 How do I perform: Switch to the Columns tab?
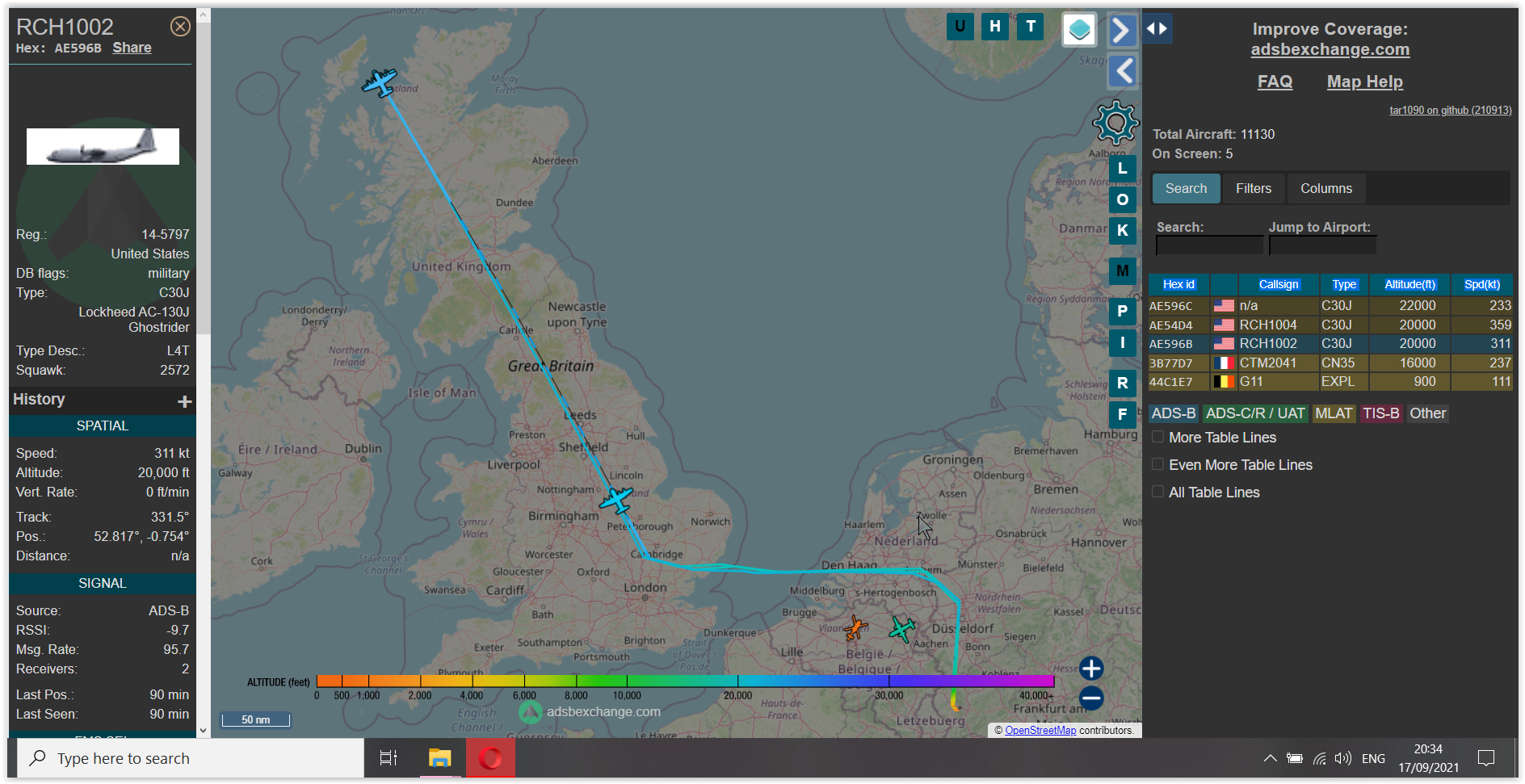pos(1326,188)
